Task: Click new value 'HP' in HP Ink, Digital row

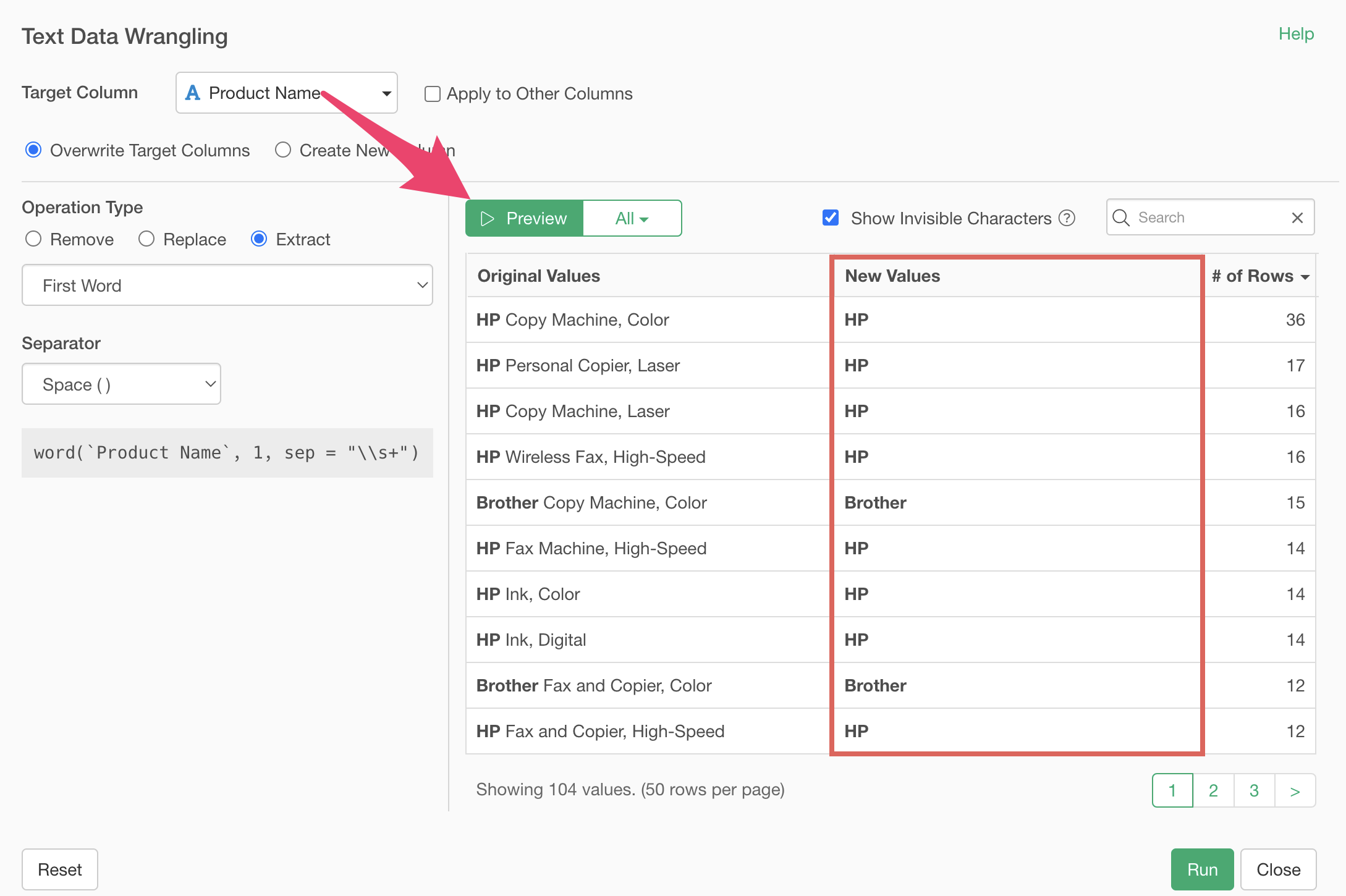Action: click(x=857, y=640)
